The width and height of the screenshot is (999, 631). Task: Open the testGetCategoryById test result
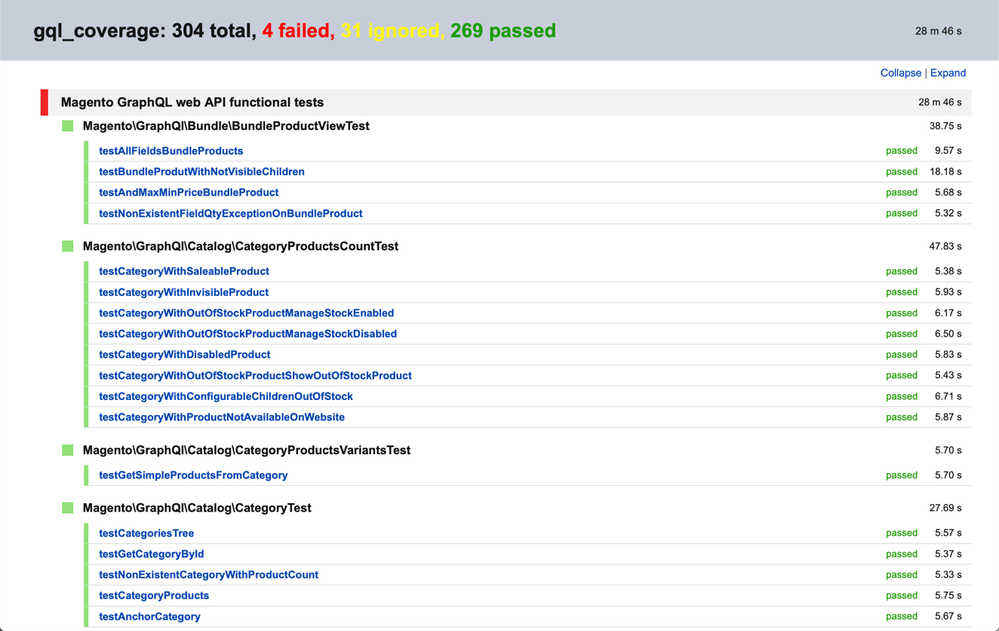coord(150,554)
